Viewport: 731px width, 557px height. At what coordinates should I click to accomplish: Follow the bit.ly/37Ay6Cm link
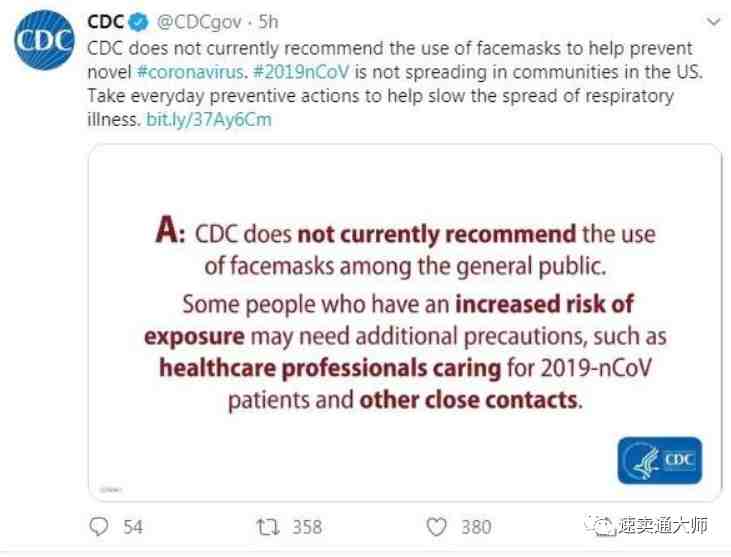click(x=209, y=120)
